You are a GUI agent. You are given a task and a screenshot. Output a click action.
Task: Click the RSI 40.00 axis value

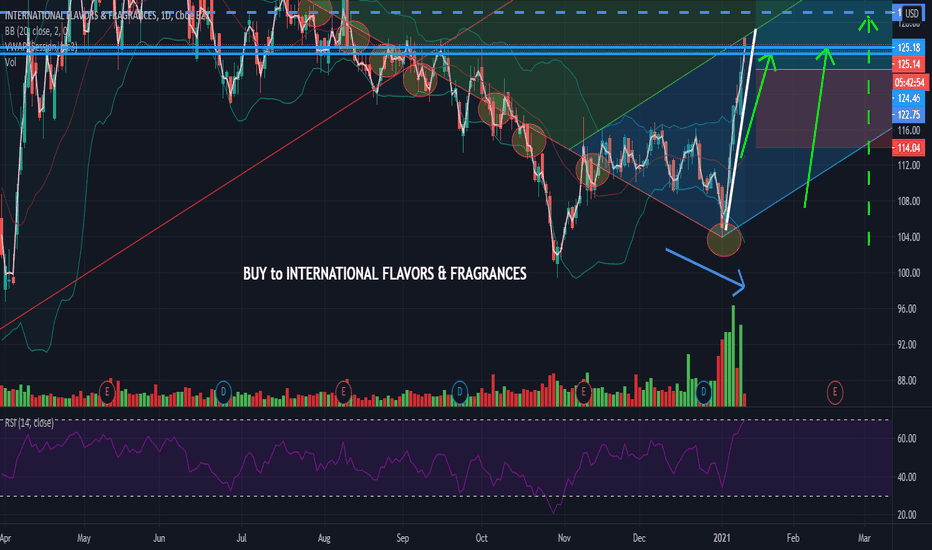point(906,477)
